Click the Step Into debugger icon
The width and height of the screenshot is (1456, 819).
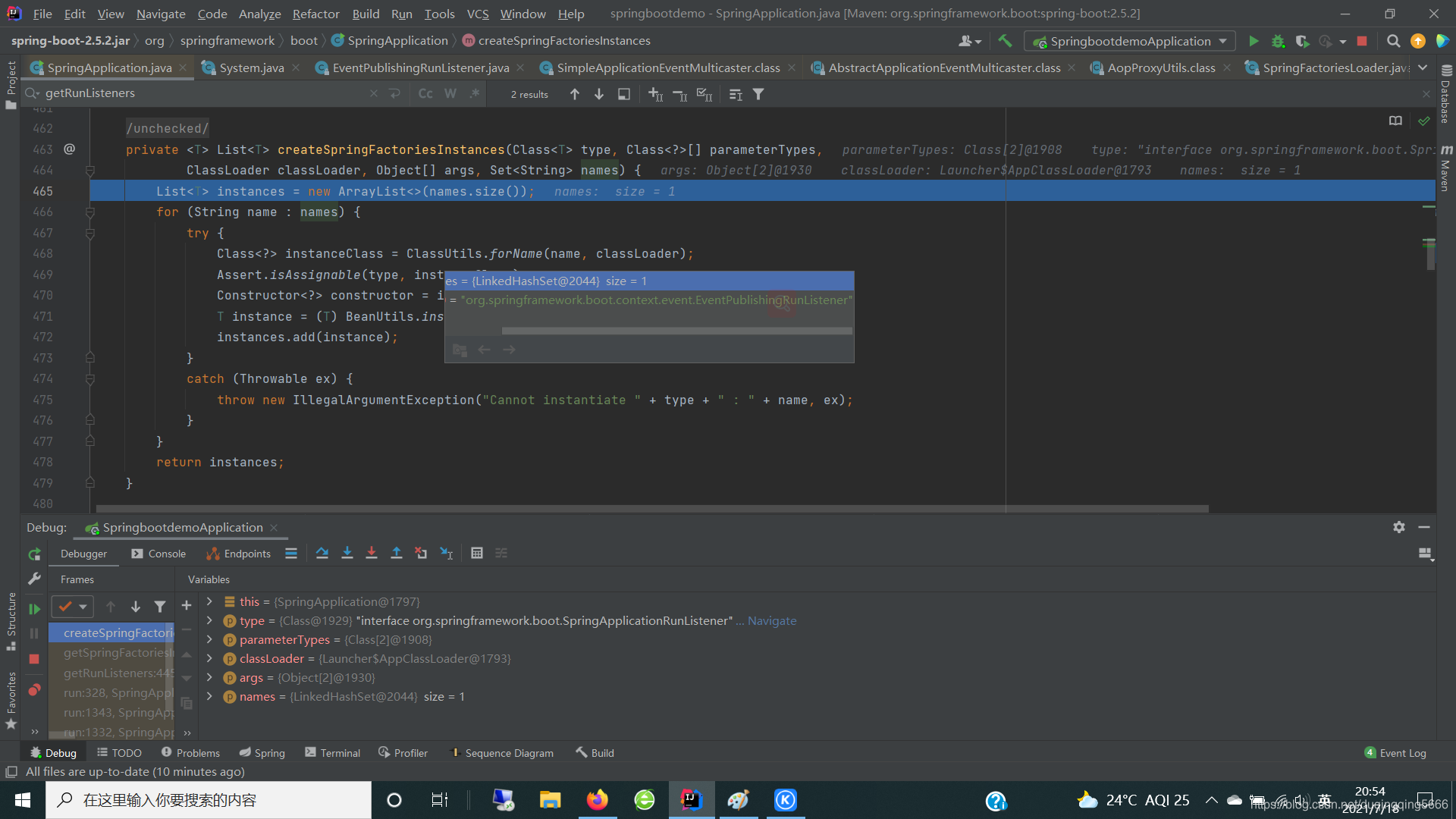pyautogui.click(x=347, y=554)
